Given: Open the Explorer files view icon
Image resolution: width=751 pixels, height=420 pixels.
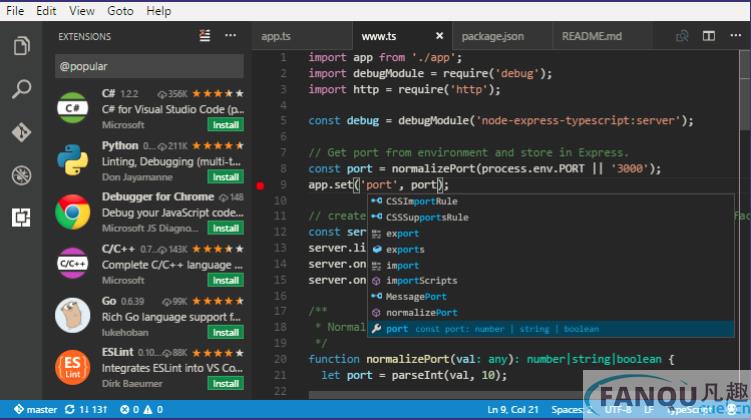Looking at the screenshot, I should point(22,46).
